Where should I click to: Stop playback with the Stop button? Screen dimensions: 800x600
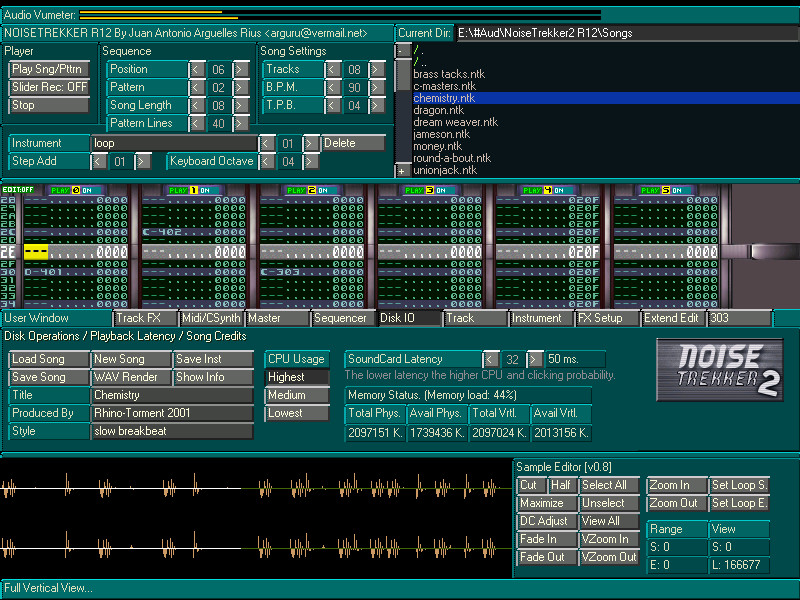pyautogui.click(x=49, y=106)
